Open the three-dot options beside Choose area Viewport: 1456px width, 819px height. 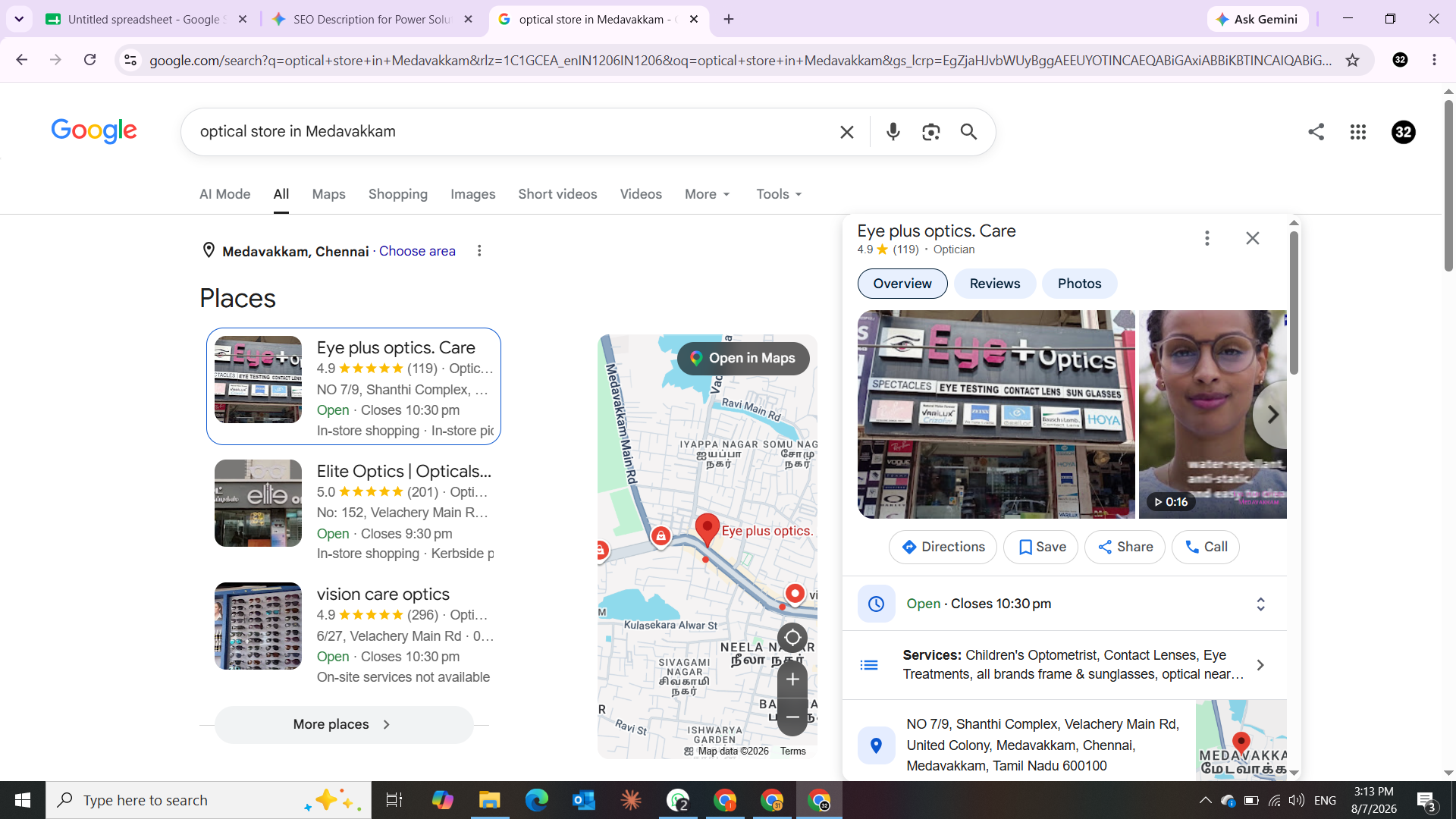479,251
